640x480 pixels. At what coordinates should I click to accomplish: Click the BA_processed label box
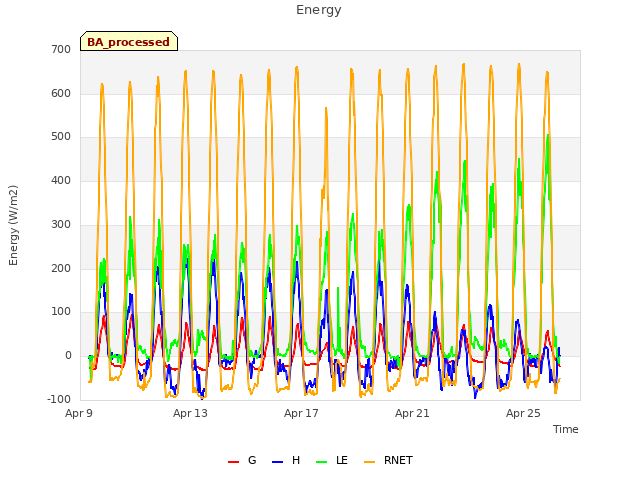point(129,41)
